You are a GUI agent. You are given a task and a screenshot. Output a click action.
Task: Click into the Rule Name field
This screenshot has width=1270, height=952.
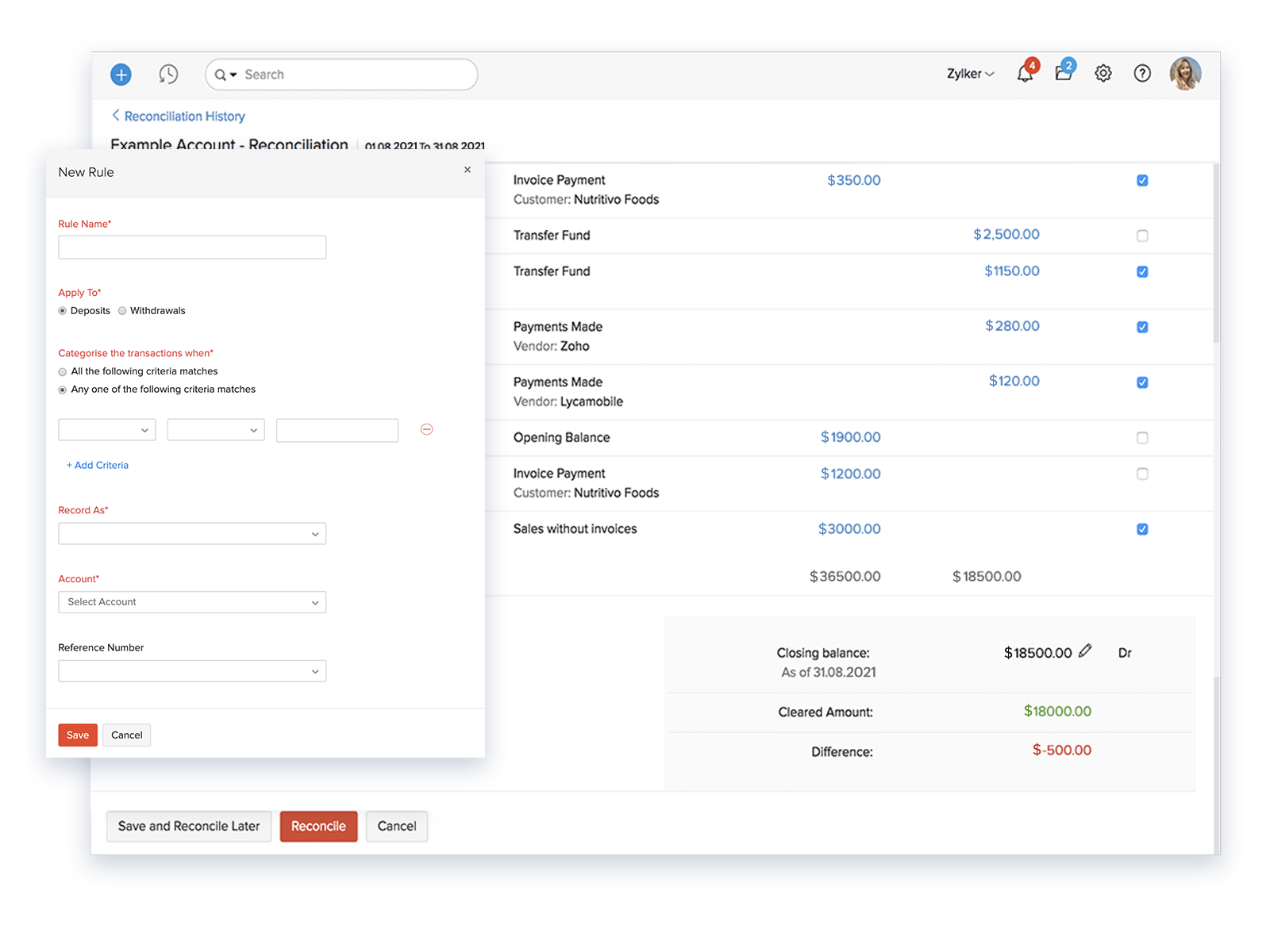pos(192,248)
